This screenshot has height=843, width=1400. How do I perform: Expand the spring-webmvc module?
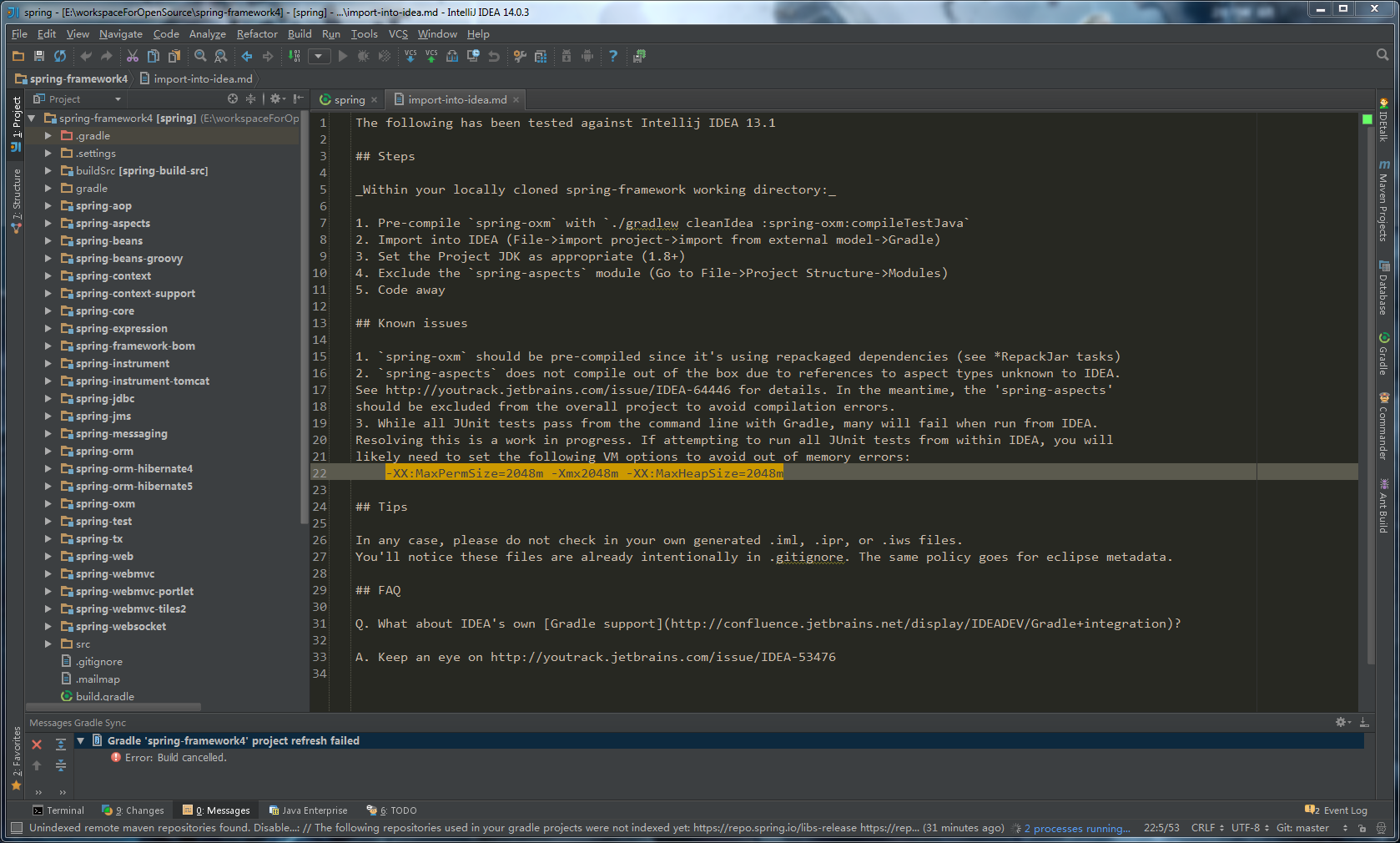coord(48,574)
